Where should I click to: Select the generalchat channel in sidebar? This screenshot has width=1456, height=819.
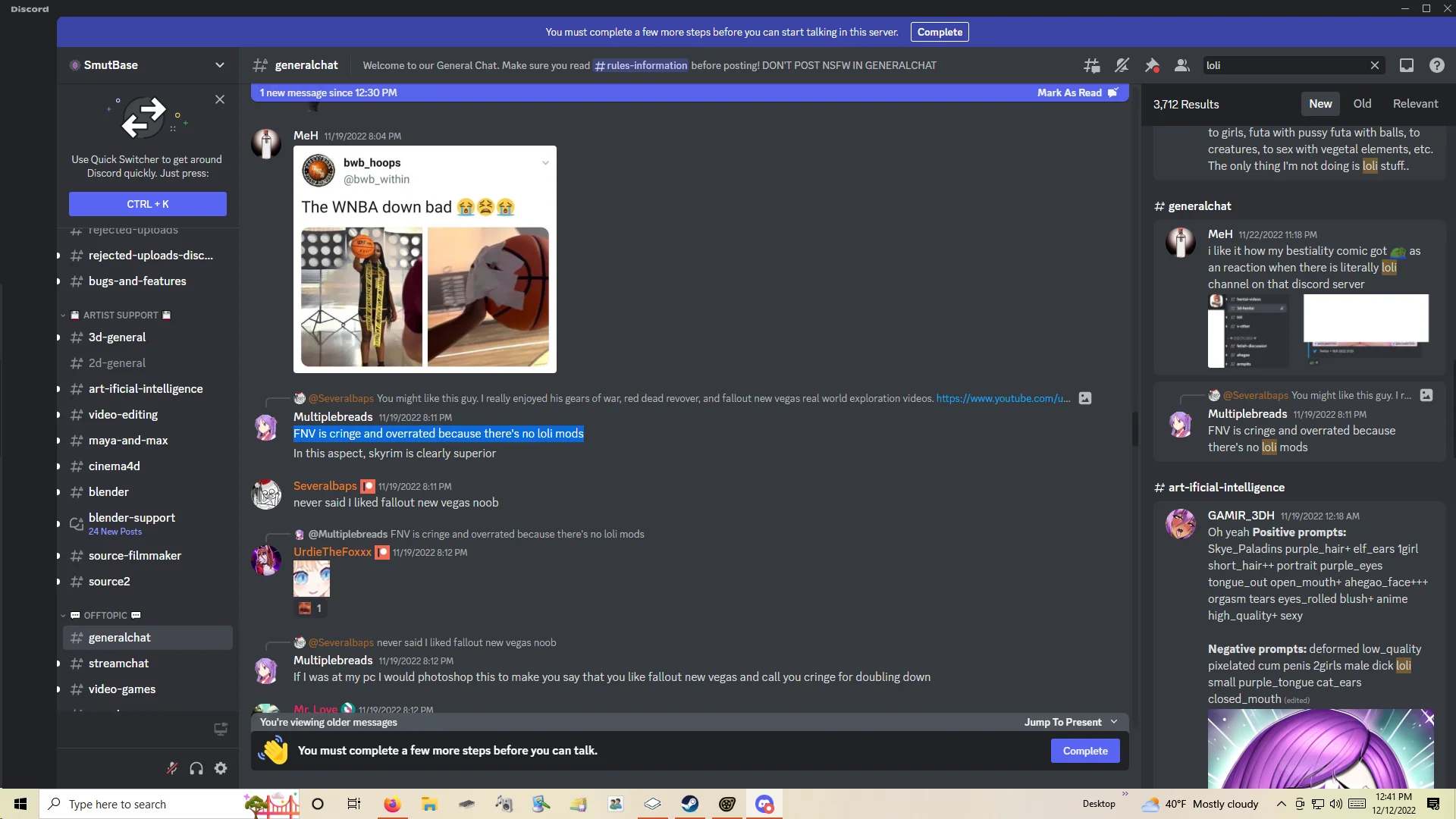tap(148, 638)
